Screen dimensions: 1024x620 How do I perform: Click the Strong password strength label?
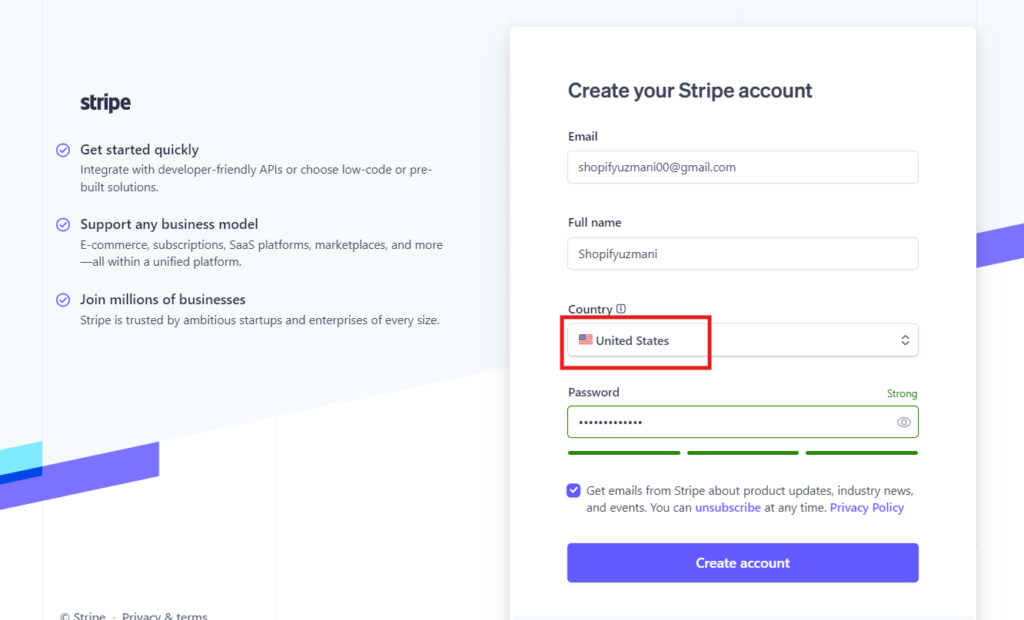[901, 394]
